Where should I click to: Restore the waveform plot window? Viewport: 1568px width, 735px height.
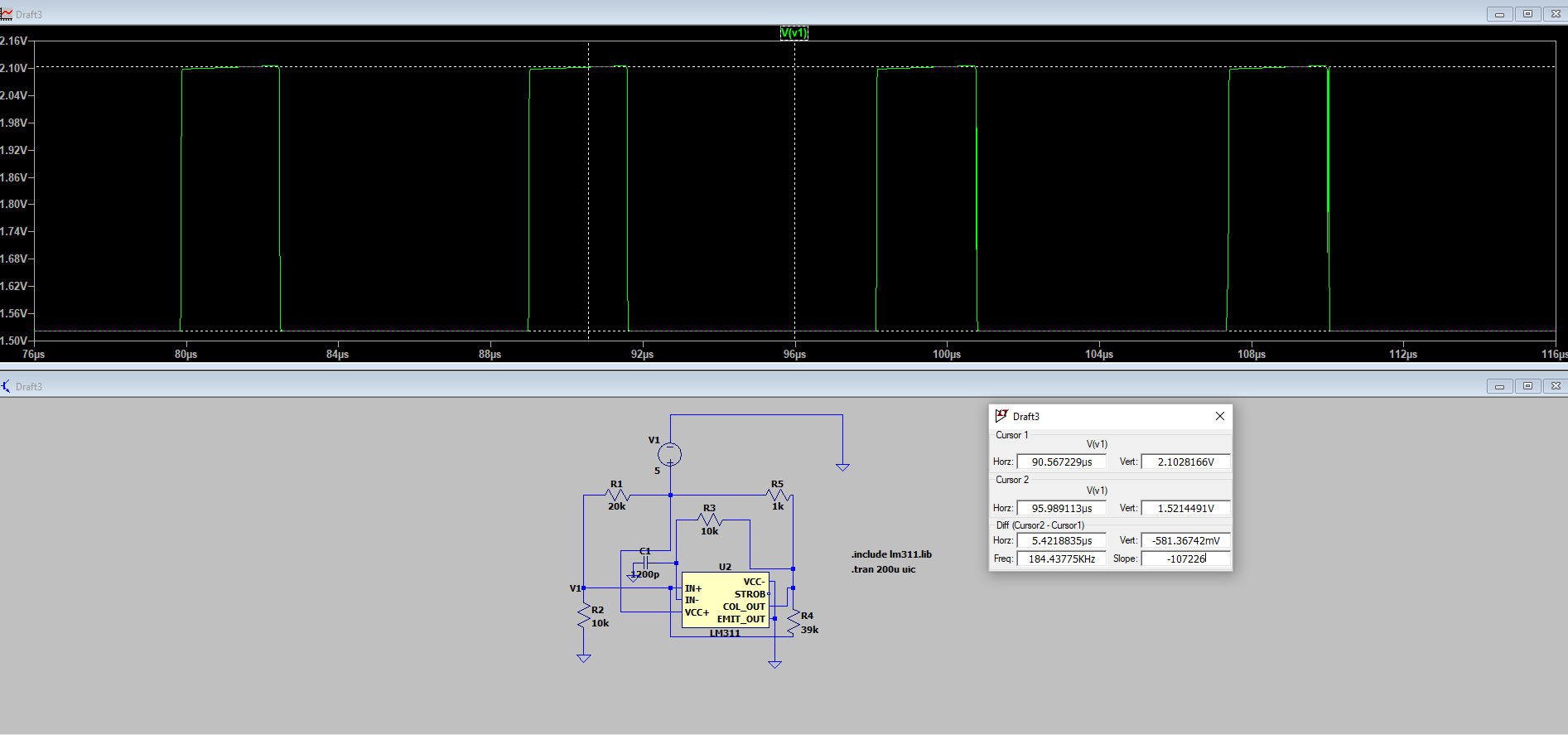[1527, 14]
